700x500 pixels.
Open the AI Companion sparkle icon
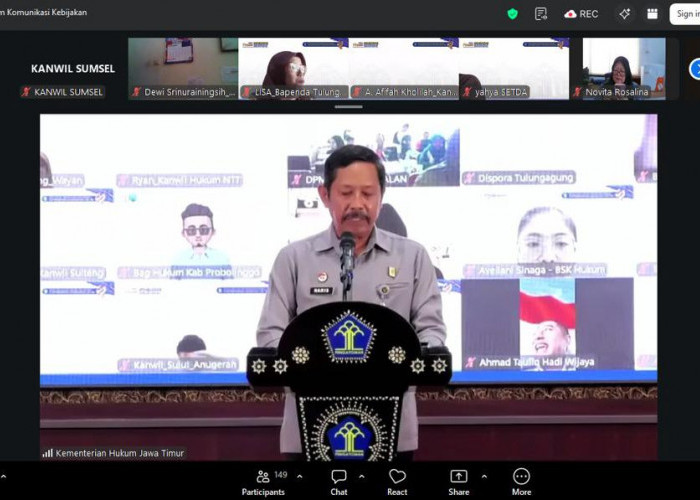click(625, 14)
